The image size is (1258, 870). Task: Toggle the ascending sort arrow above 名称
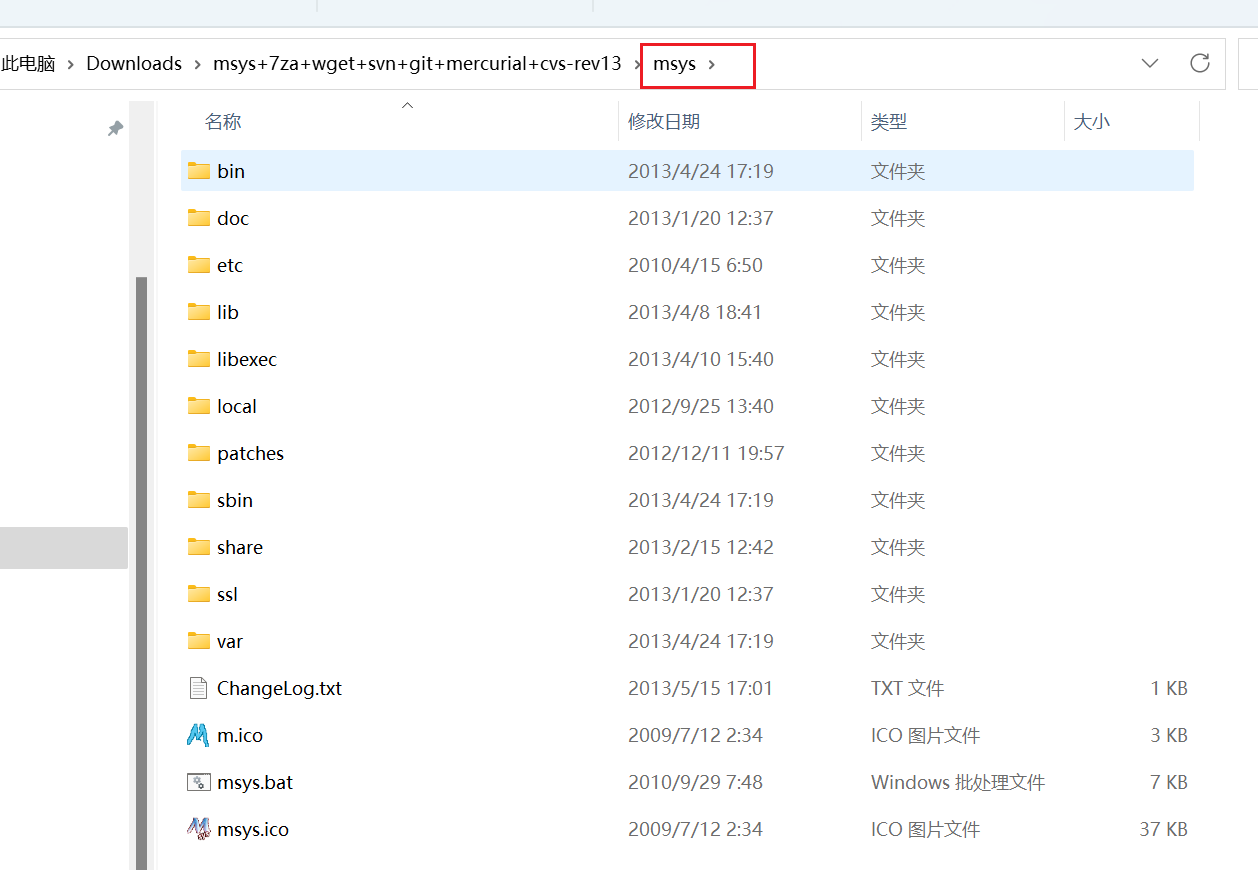pyautogui.click(x=407, y=104)
